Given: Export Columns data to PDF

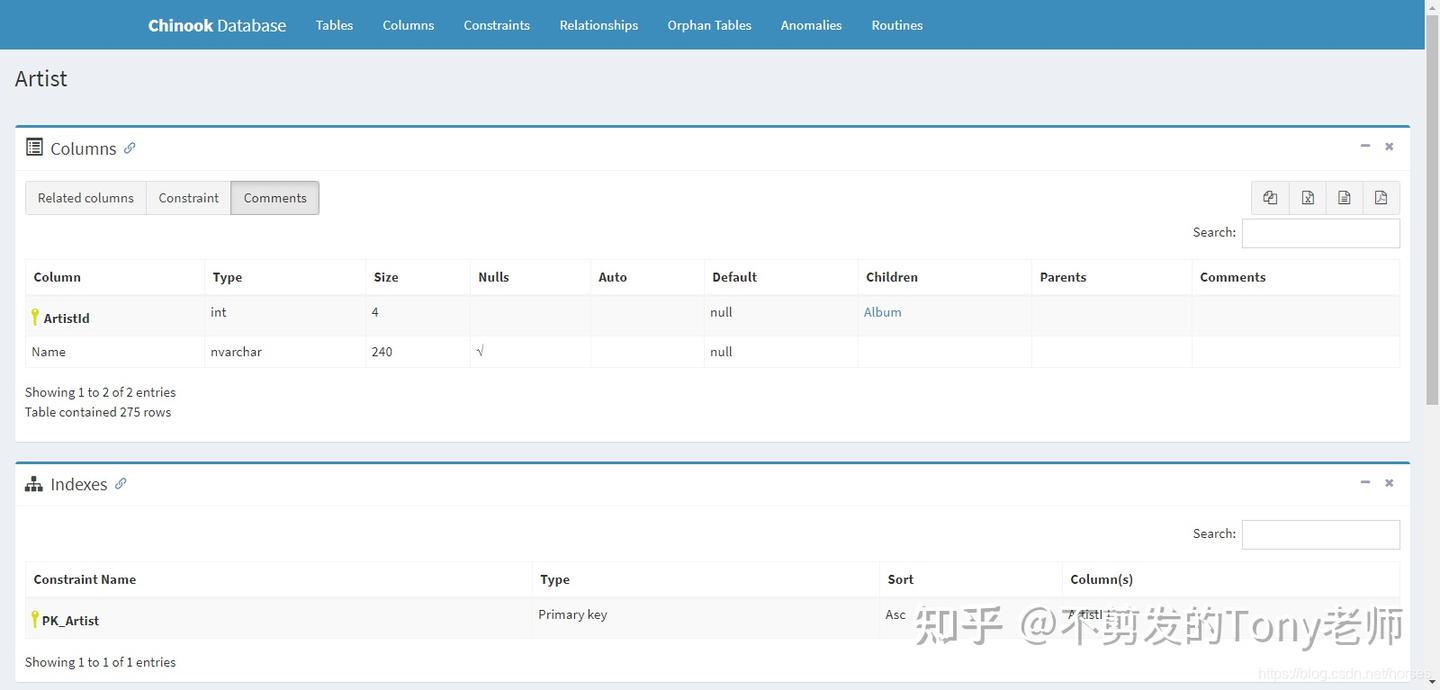Looking at the screenshot, I should click(x=1381, y=197).
